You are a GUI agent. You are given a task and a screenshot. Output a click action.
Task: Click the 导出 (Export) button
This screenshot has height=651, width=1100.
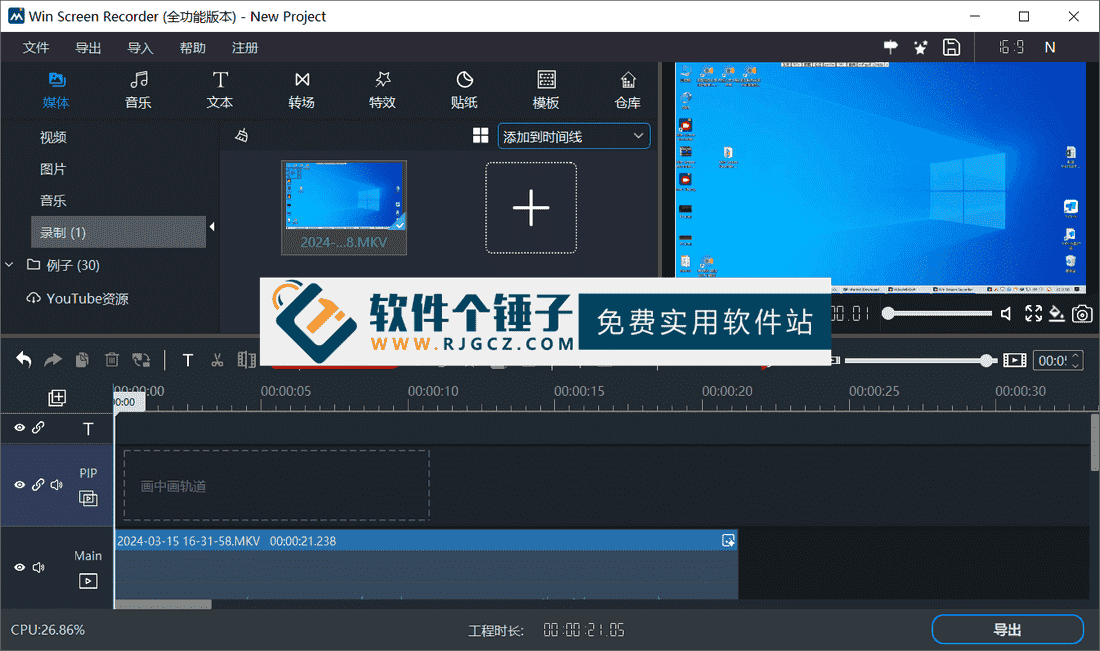1007,629
